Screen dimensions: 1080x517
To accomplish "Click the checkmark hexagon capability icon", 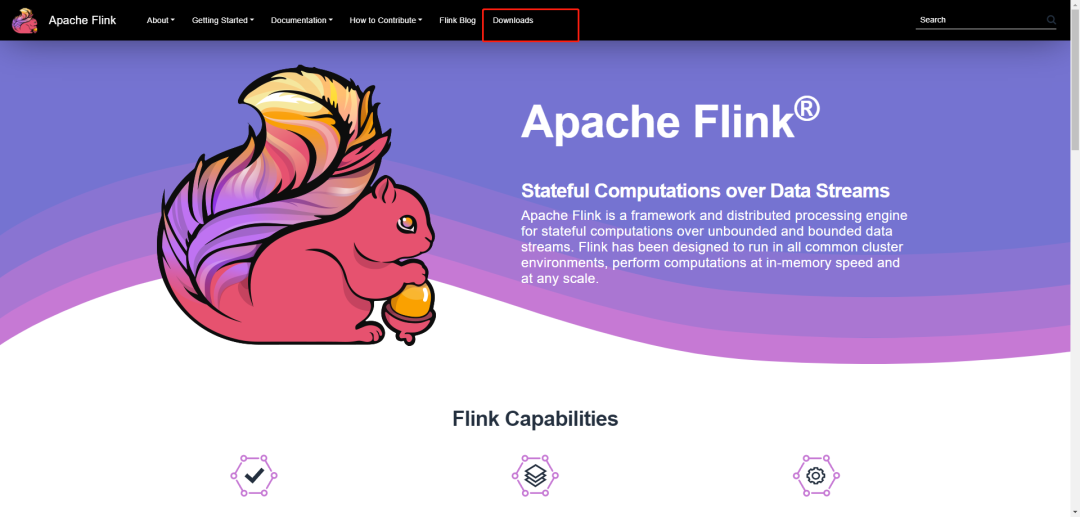I will click(254, 475).
